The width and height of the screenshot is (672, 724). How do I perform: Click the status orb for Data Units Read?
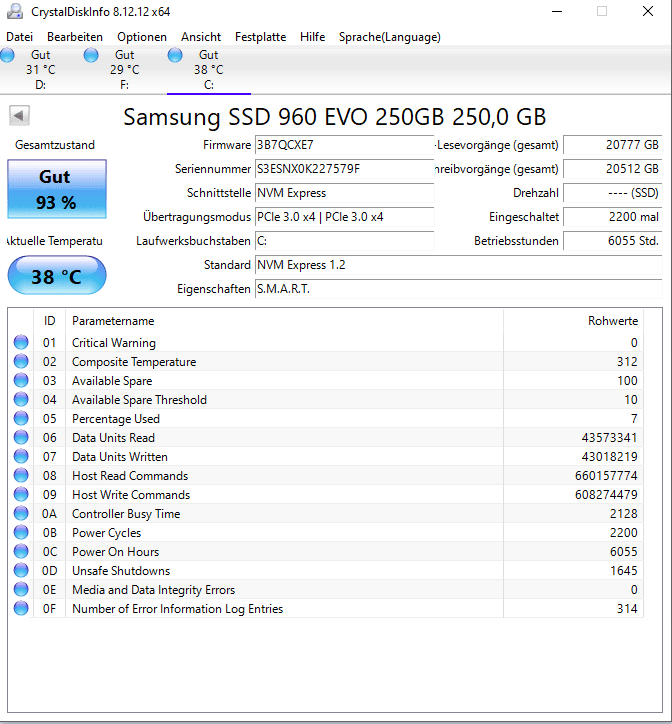tap(21, 437)
